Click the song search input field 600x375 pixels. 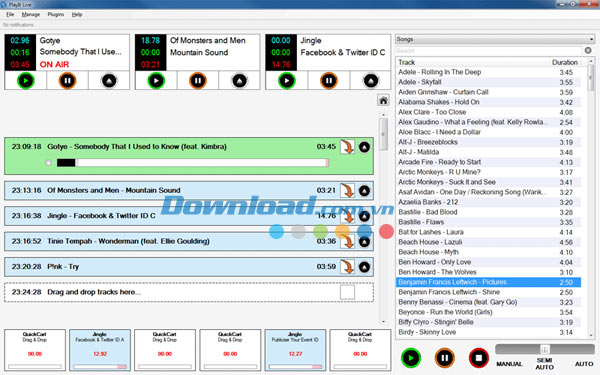pyautogui.click(x=489, y=51)
